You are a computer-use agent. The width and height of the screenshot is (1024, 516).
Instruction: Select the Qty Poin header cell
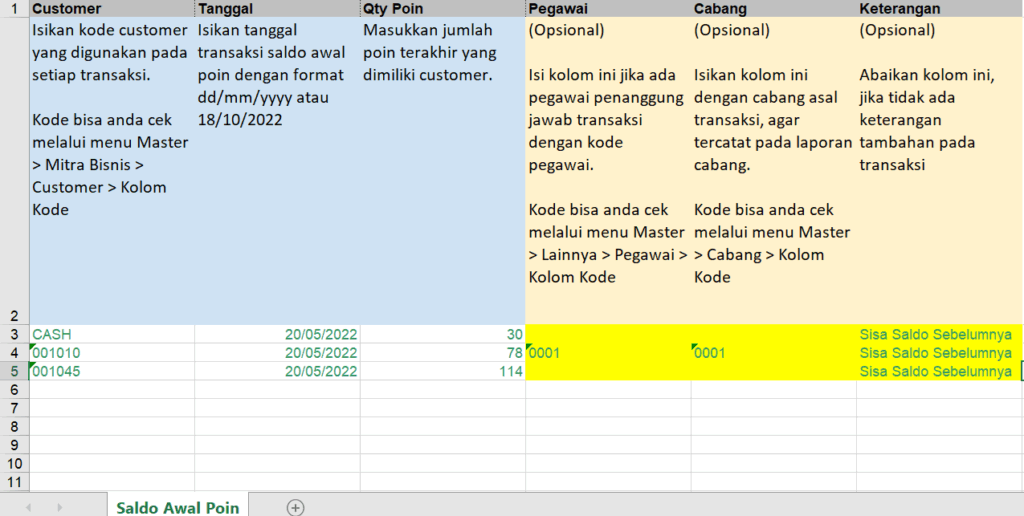click(442, 9)
